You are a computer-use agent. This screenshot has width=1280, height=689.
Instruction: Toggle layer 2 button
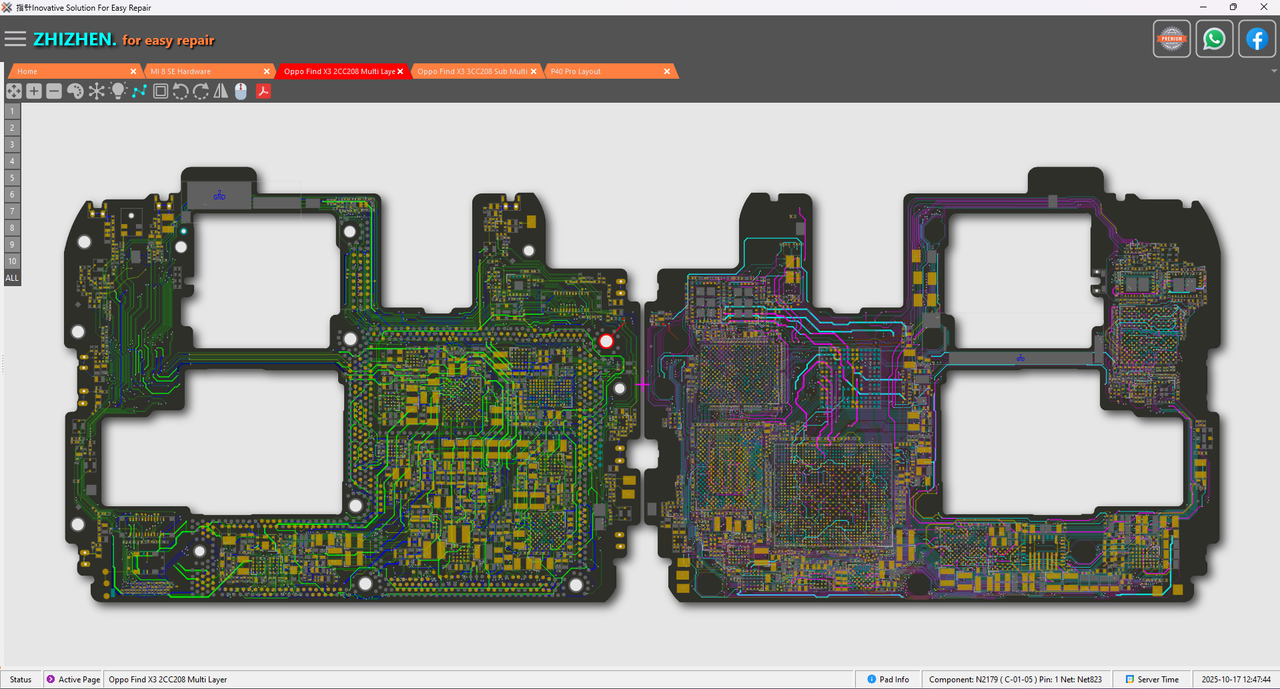point(12,128)
